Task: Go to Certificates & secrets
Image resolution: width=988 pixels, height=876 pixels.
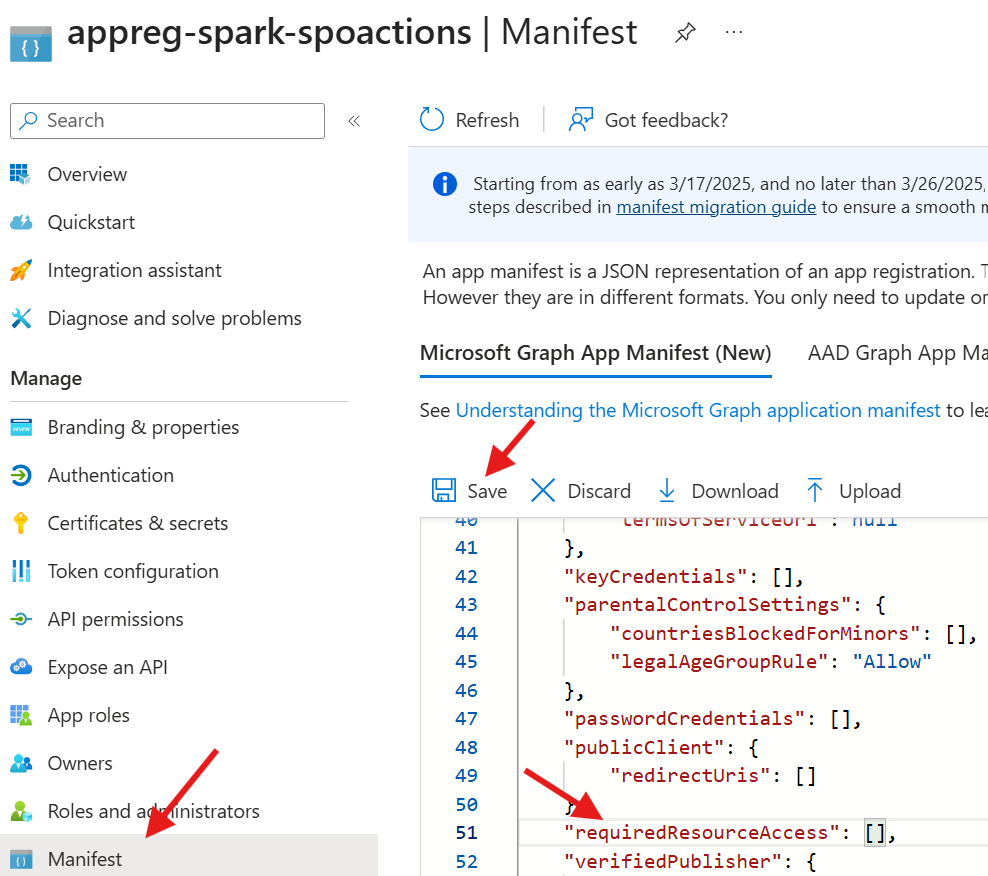Action: [137, 523]
